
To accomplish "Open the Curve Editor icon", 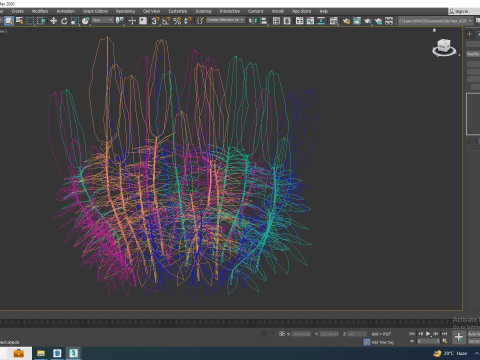I will point(310,21).
